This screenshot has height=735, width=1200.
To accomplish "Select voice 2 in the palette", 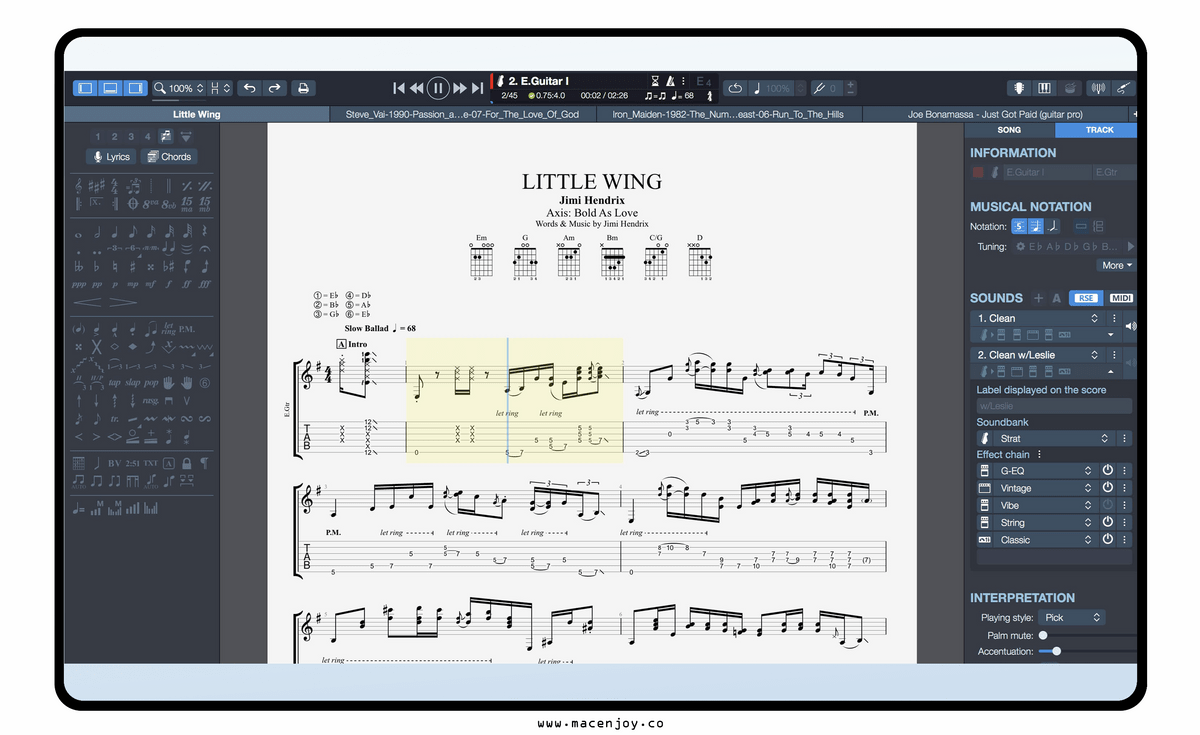I will point(114,136).
